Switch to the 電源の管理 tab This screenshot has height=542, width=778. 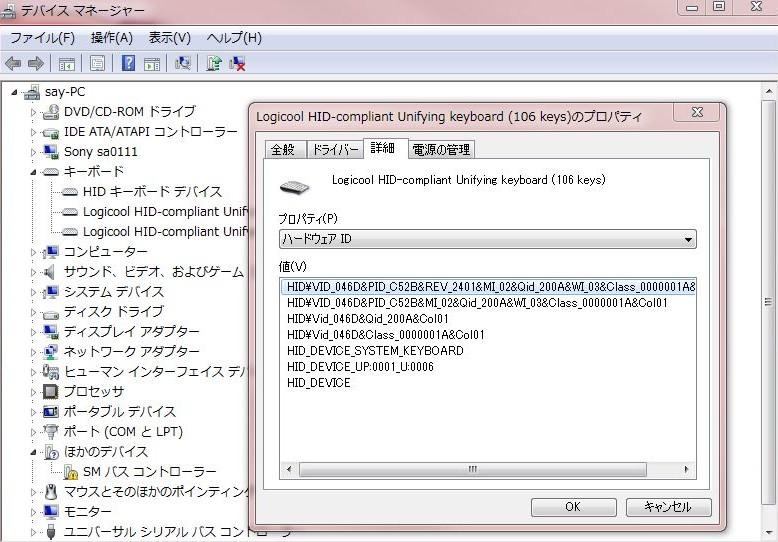441,149
